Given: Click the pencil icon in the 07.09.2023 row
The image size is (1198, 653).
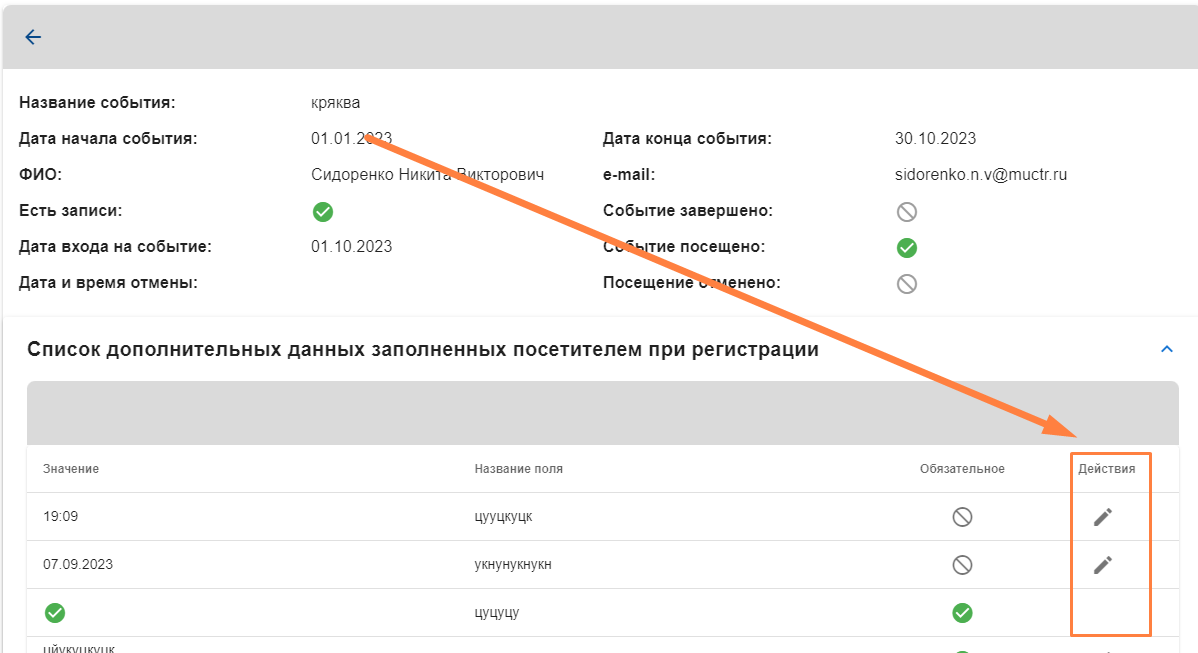Looking at the screenshot, I should (1102, 565).
